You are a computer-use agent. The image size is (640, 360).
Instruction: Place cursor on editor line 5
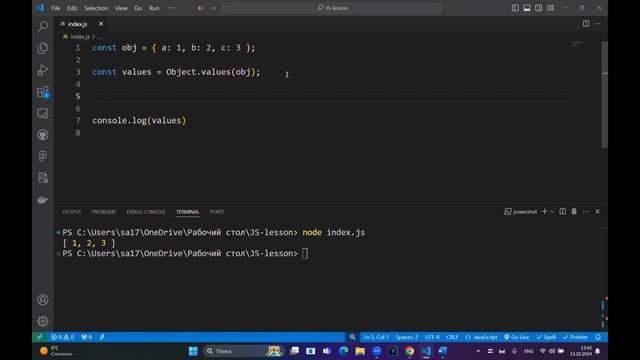[330, 96]
